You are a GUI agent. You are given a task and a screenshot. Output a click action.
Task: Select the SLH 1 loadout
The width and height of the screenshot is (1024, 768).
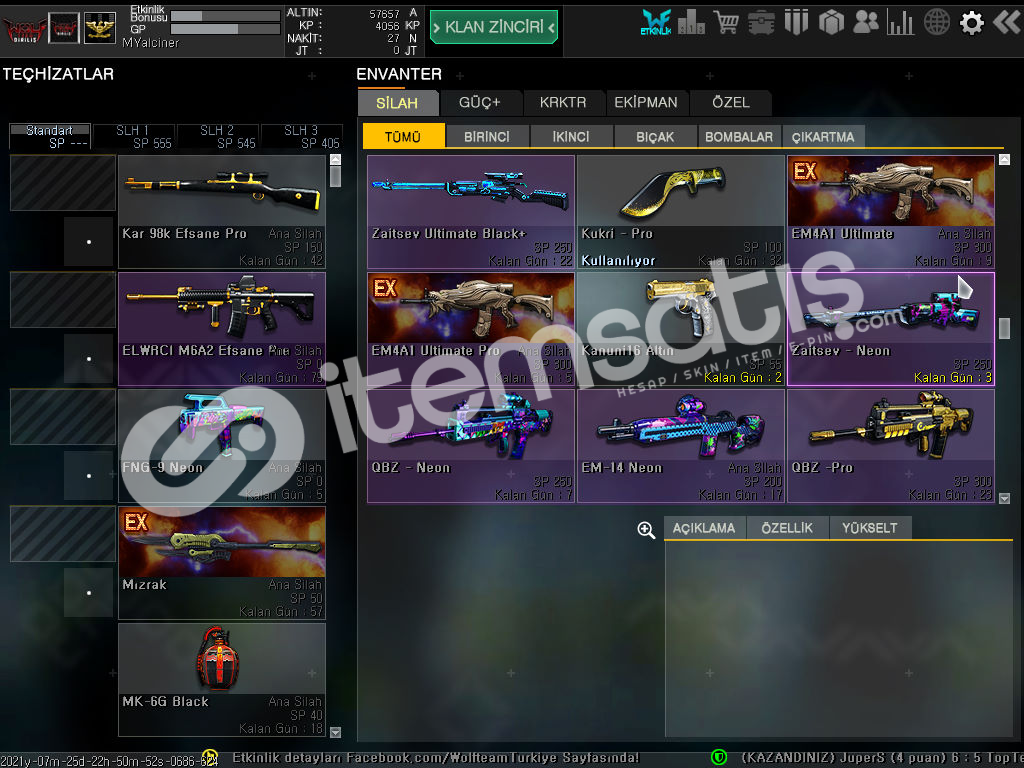pyautogui.click(x=134, y=136)
